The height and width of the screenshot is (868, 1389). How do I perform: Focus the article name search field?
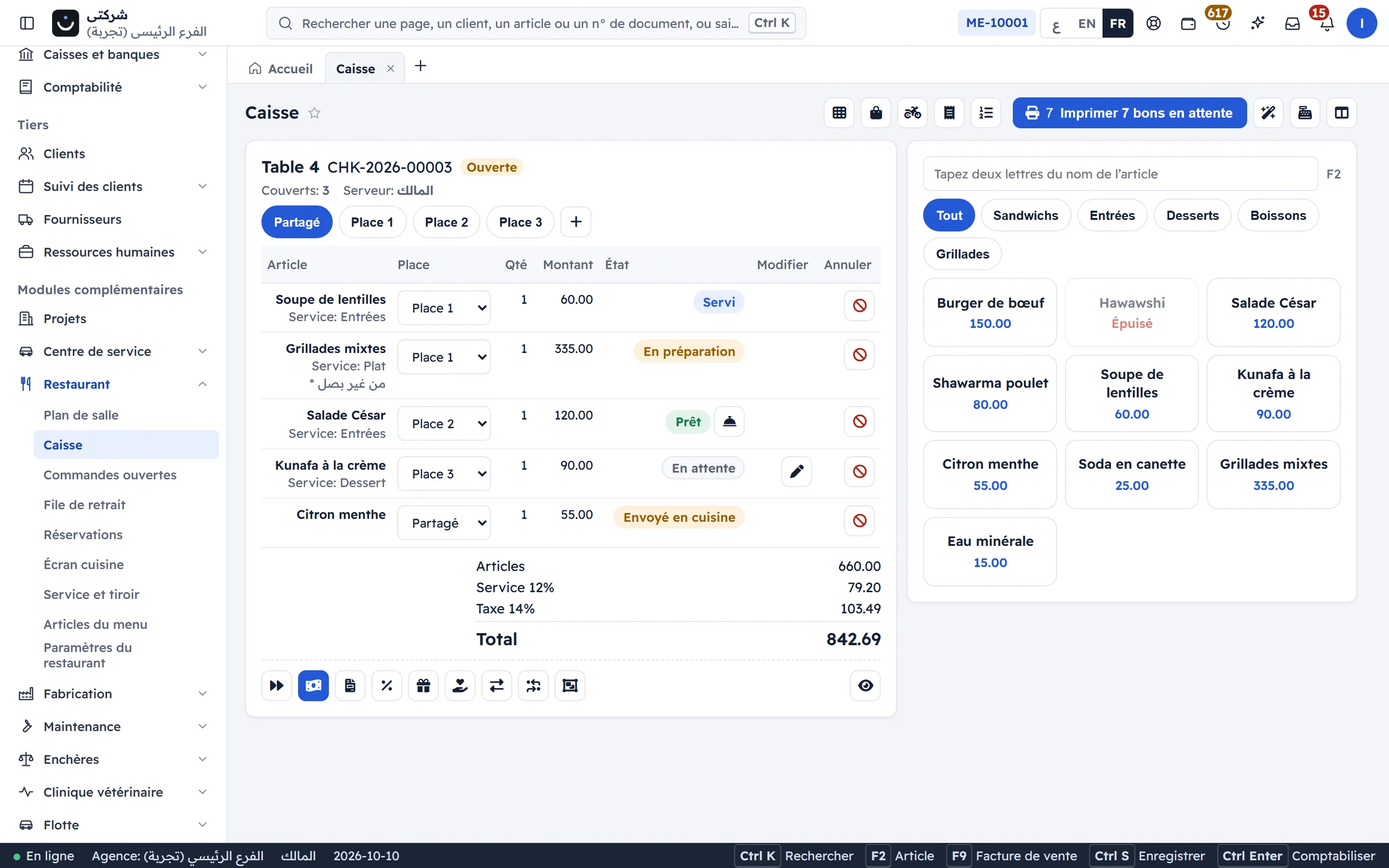(x=1120, y=174)
